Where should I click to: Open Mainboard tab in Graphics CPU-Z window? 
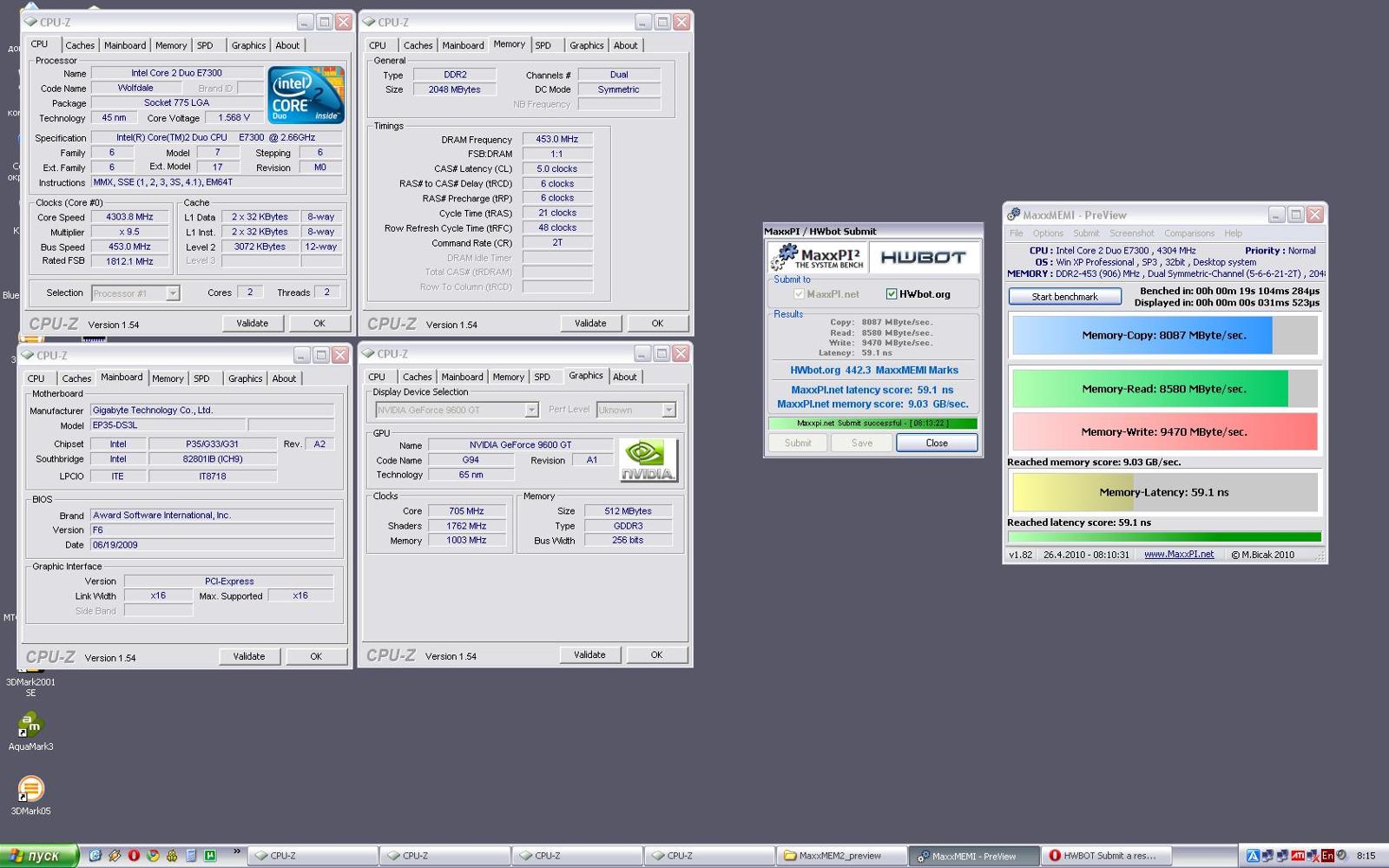click(x=462, y=377)
